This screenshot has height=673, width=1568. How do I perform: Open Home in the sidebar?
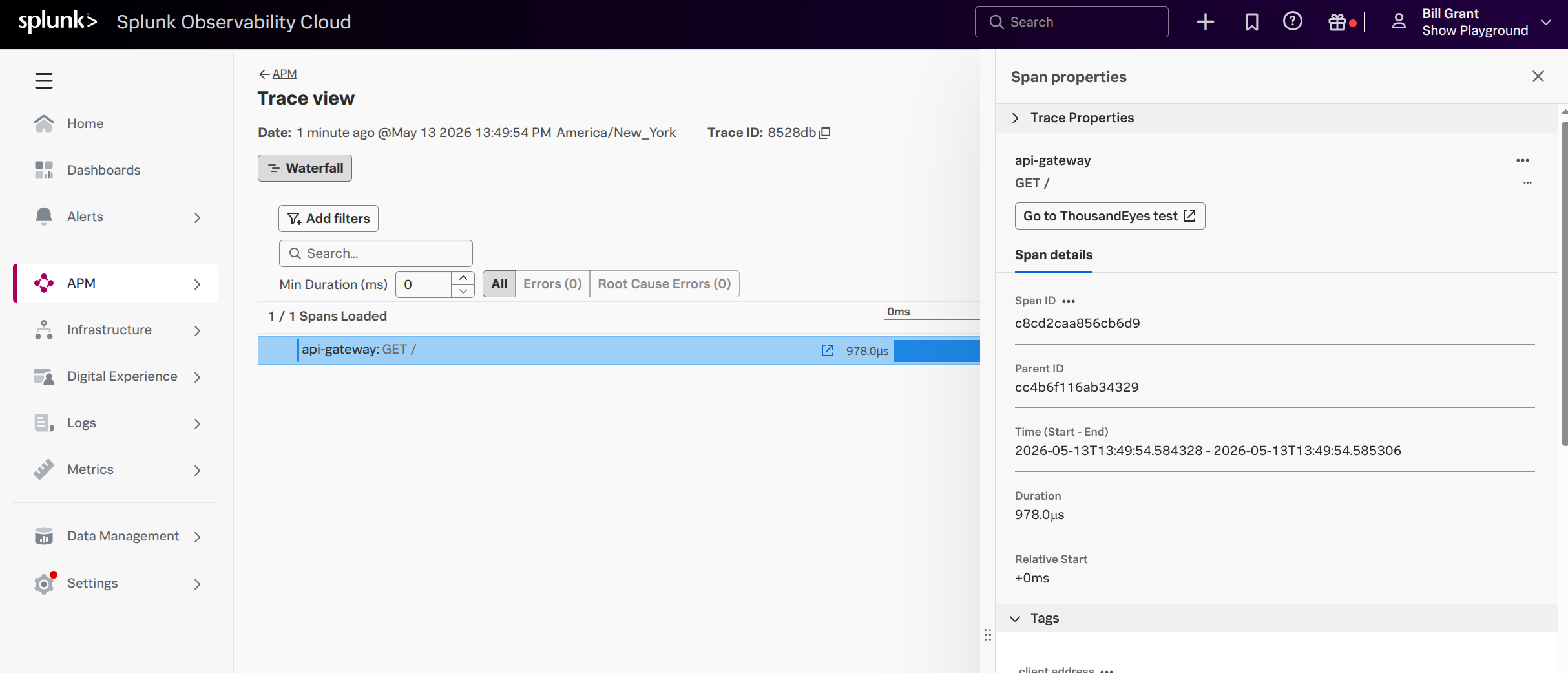pos(85,123)
